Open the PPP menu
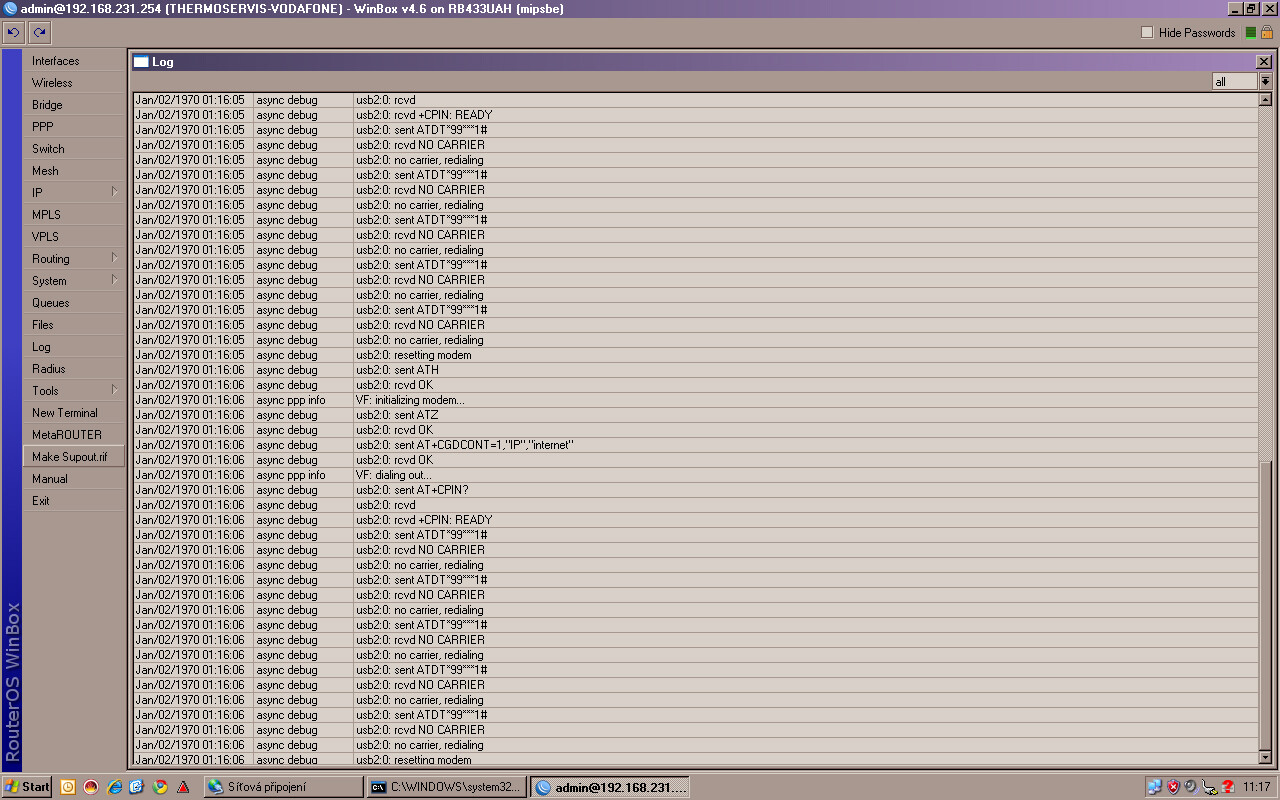The width and height of the screenshot is (1280, 800). pyautogui.click(x=74, y=127)
